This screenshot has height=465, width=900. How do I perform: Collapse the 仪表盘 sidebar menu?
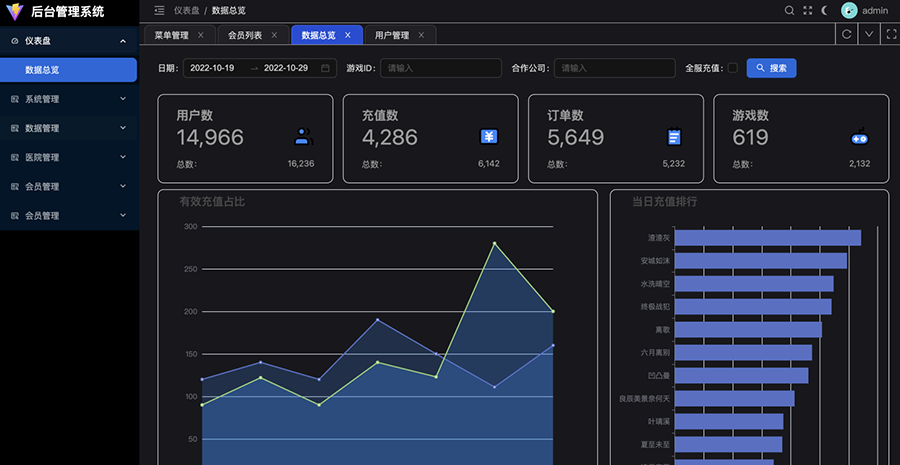point(69,41)
